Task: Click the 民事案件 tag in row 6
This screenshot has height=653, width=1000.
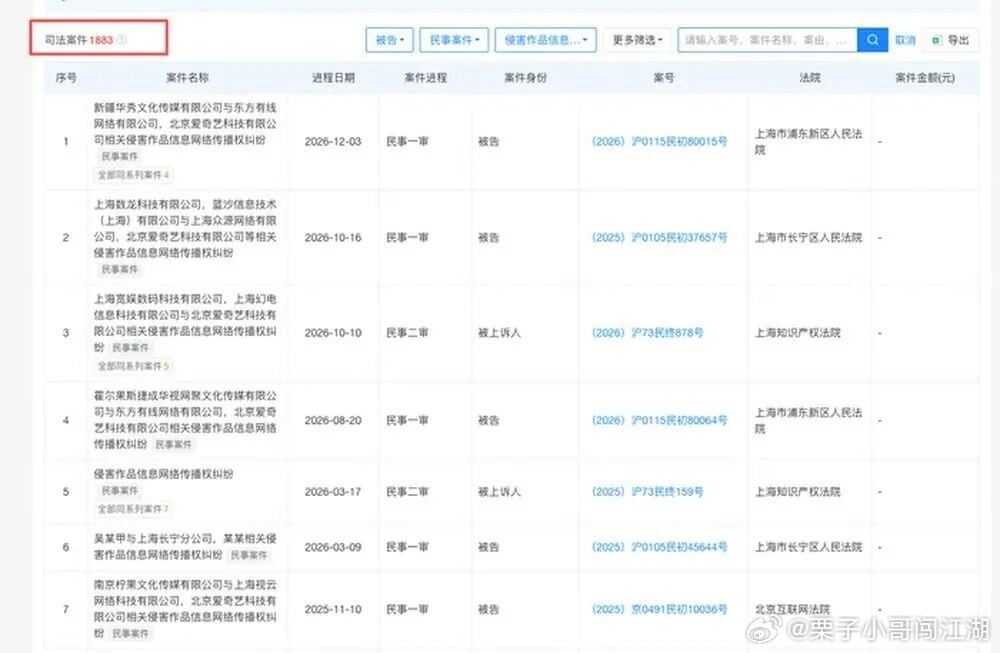Action: pos(249,555)
